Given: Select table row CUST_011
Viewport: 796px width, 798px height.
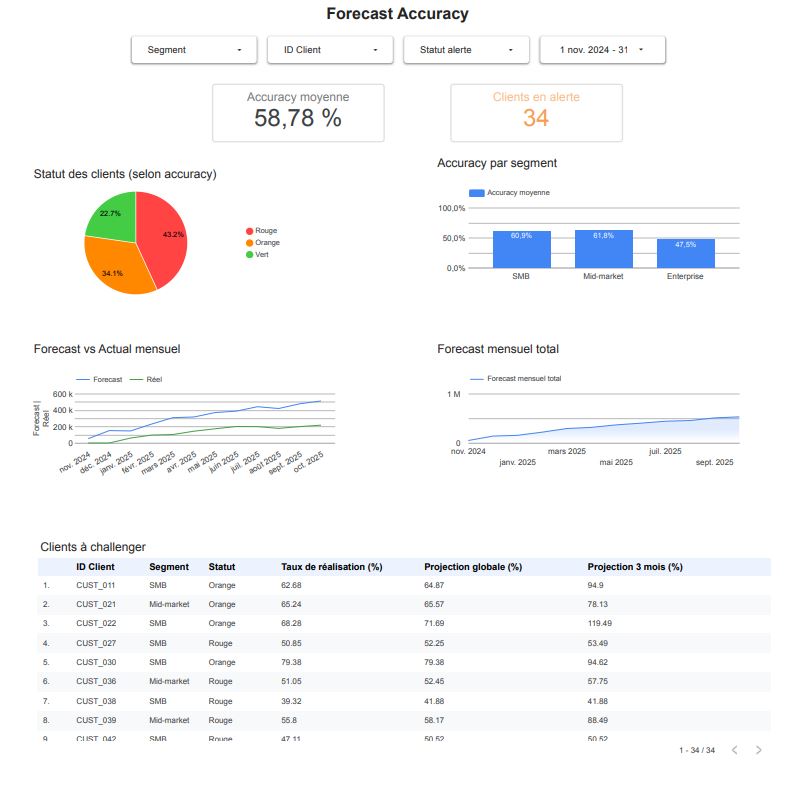Looking at the screenshot, I should click(x=404, y=586).
